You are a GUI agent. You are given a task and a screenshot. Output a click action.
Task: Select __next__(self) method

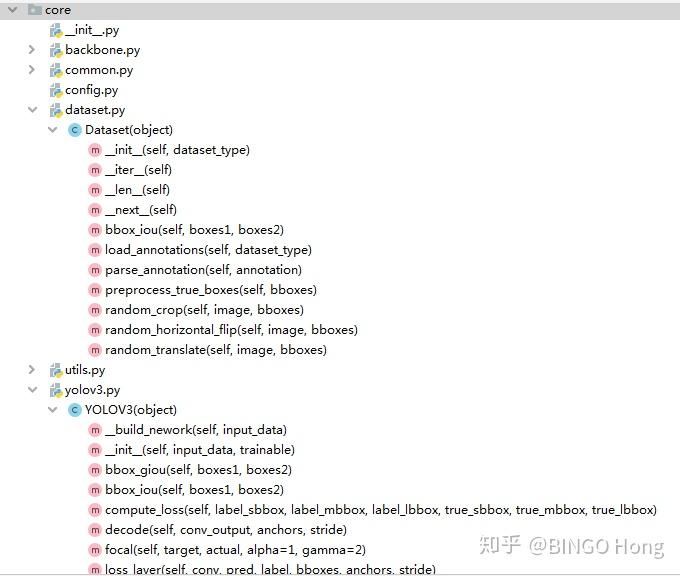pyautogui.click(x=141, y=210)
